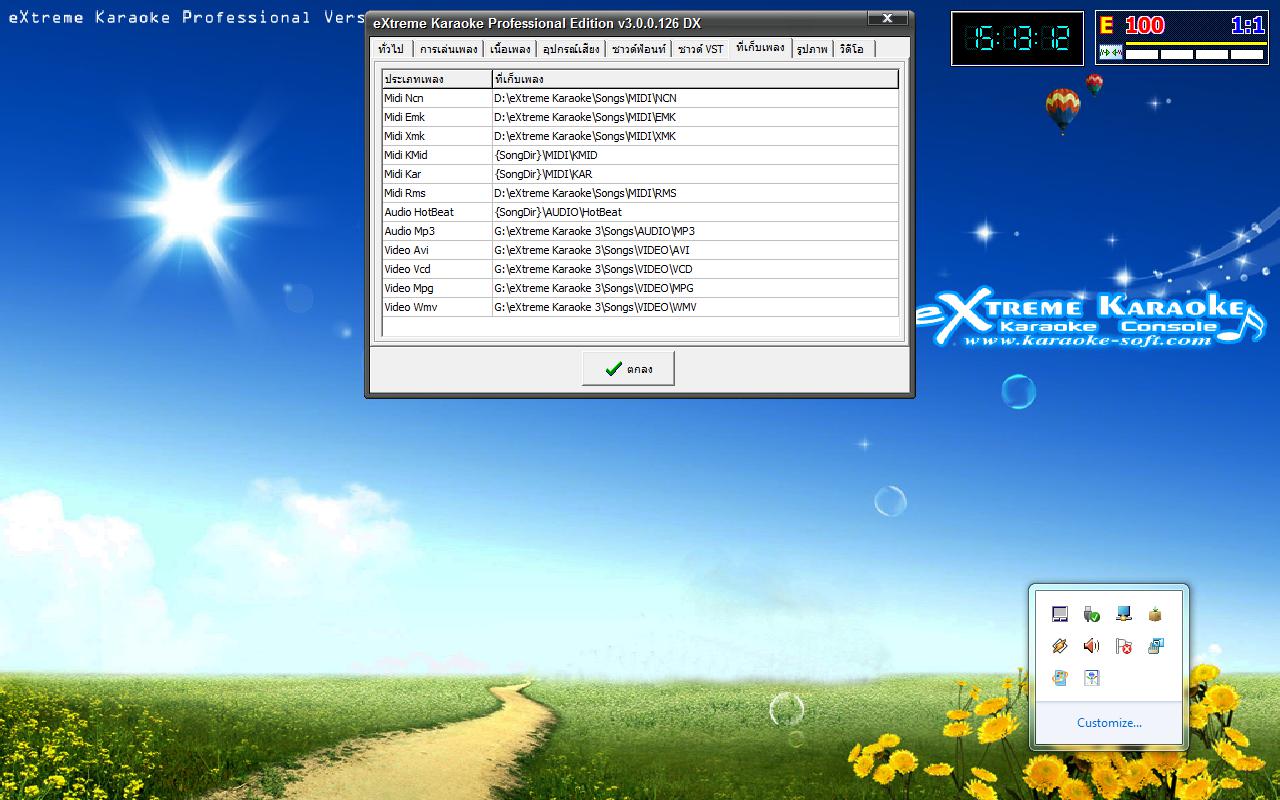Switch to the ทั่วไป tab
This screenshot has height=800, width=1280.
391,49
